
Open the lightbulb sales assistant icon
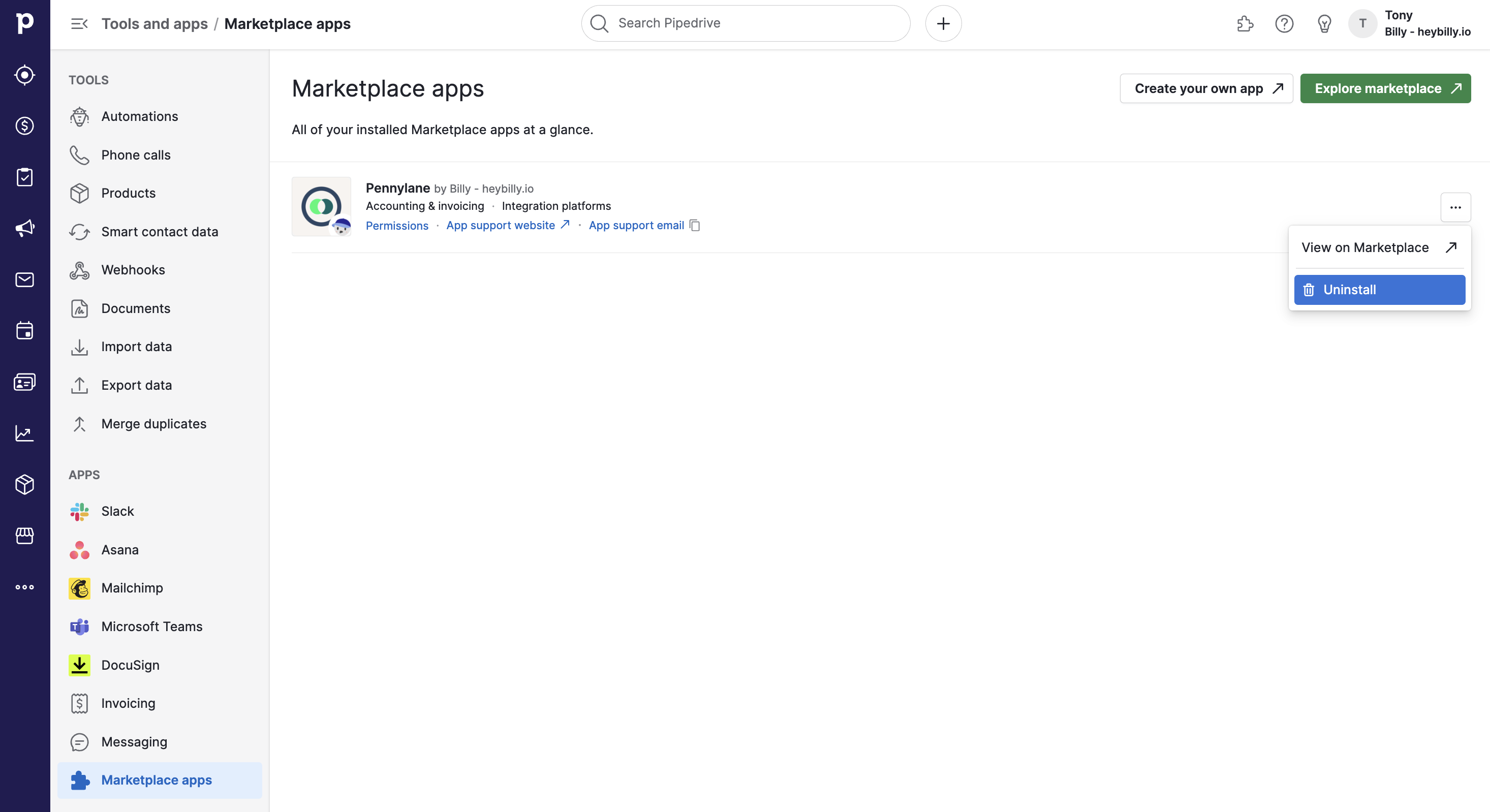tap(1324, 24)
